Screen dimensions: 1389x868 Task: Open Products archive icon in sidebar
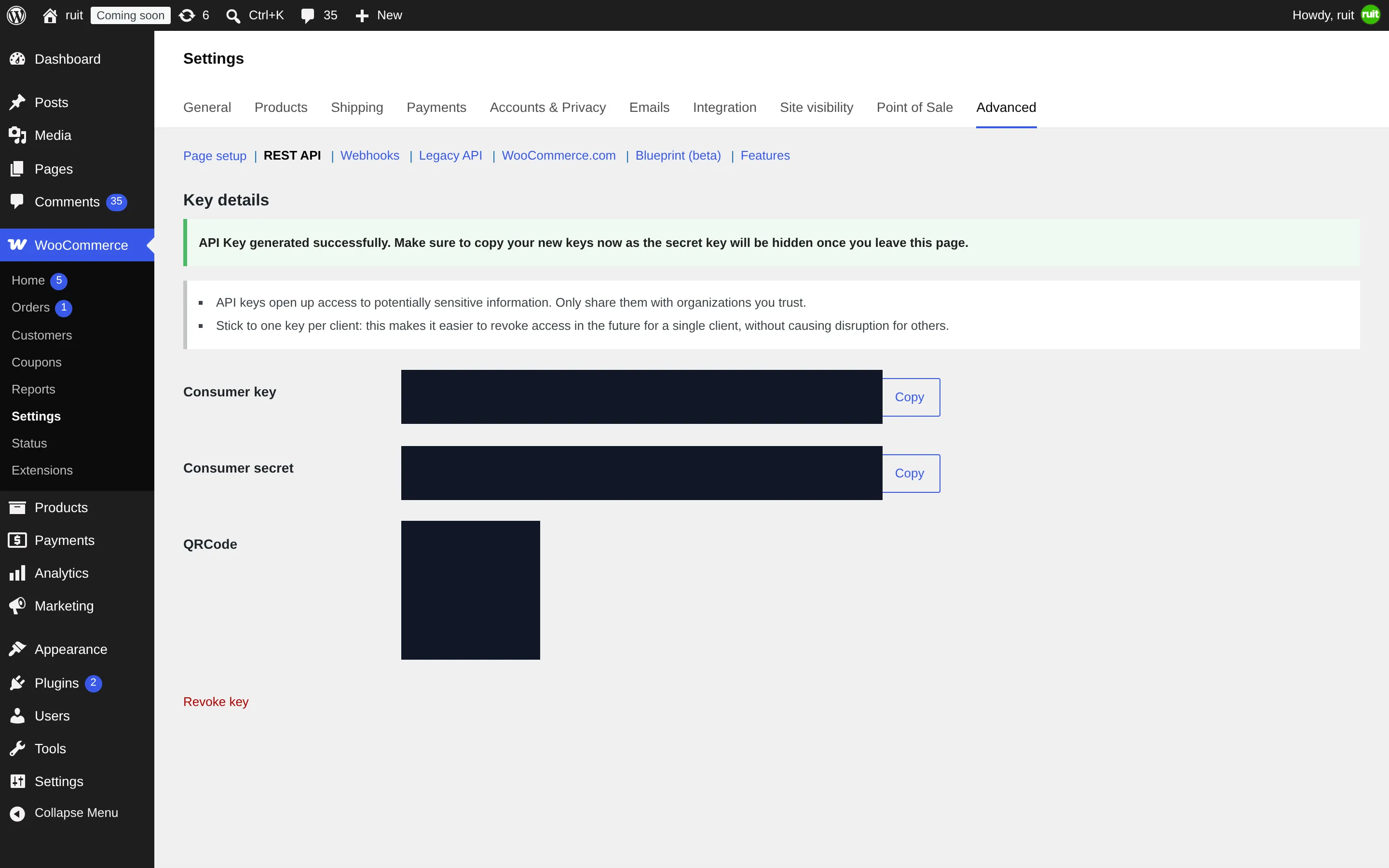point(17,507)
